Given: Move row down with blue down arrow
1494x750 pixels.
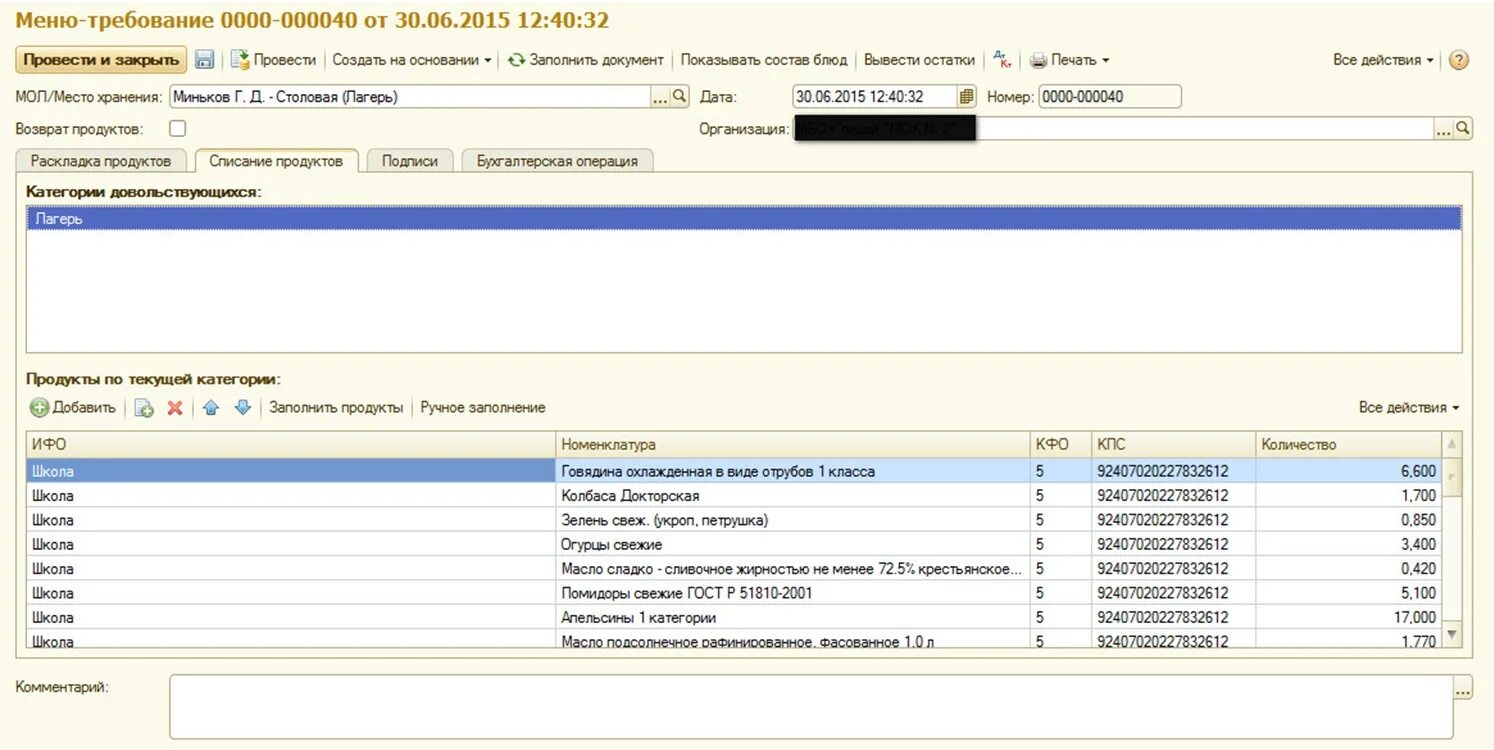Looking at the screenshot, I should pyautogui.click(x=242, y=408).
